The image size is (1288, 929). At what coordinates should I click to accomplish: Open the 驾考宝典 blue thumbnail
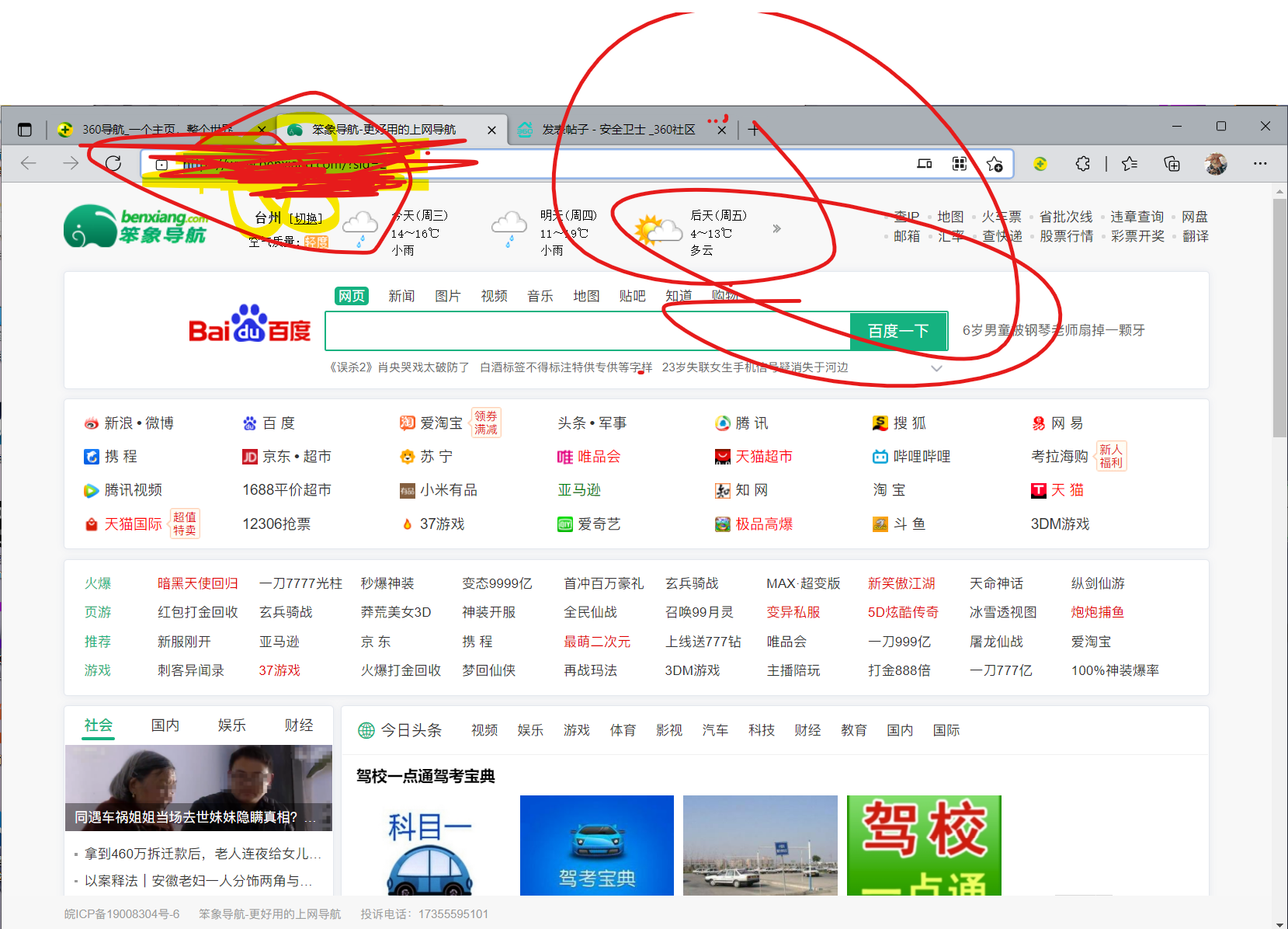tap(596, 845)
